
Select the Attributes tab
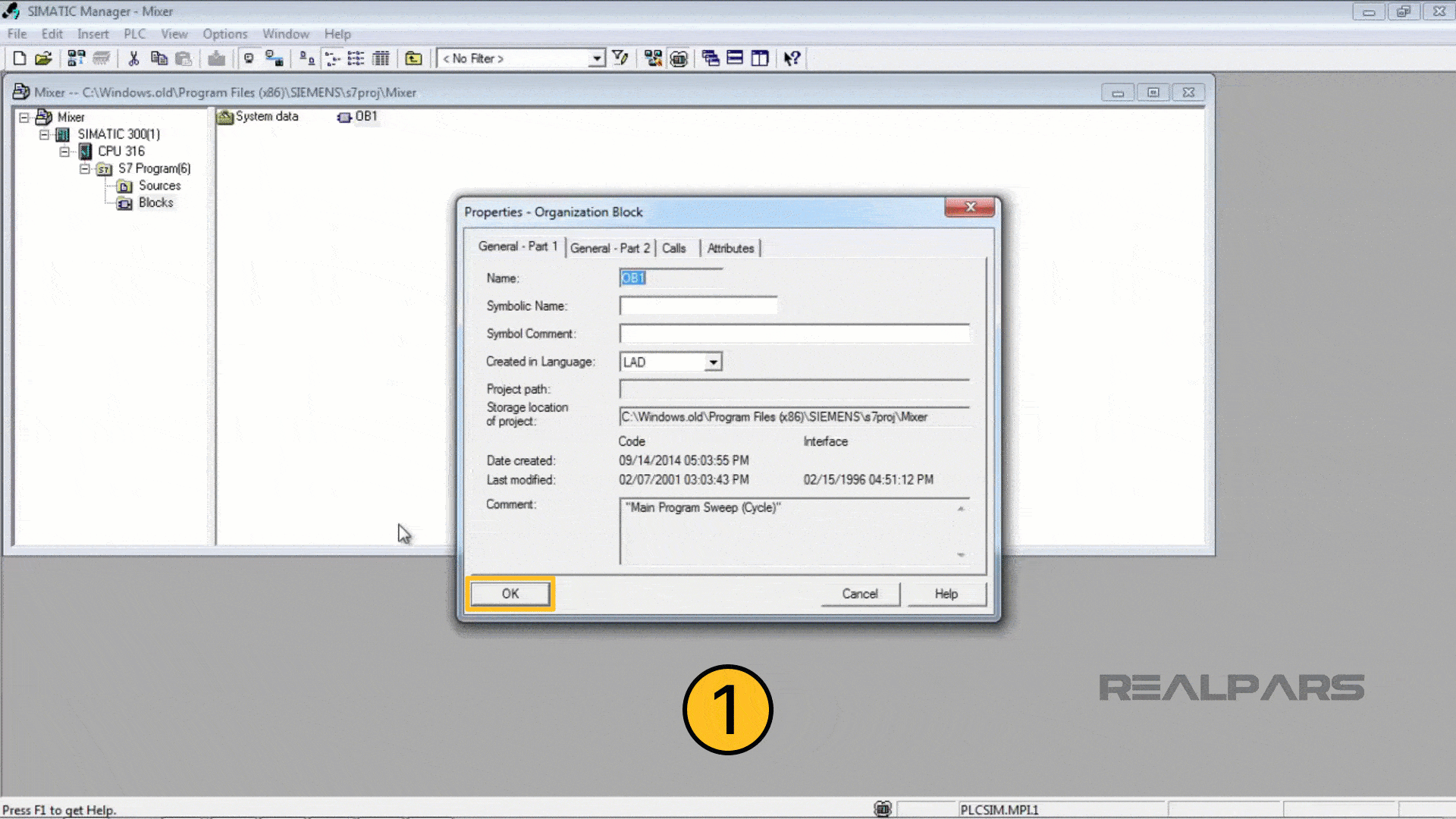pyautogui.click(x=730, y=247)
